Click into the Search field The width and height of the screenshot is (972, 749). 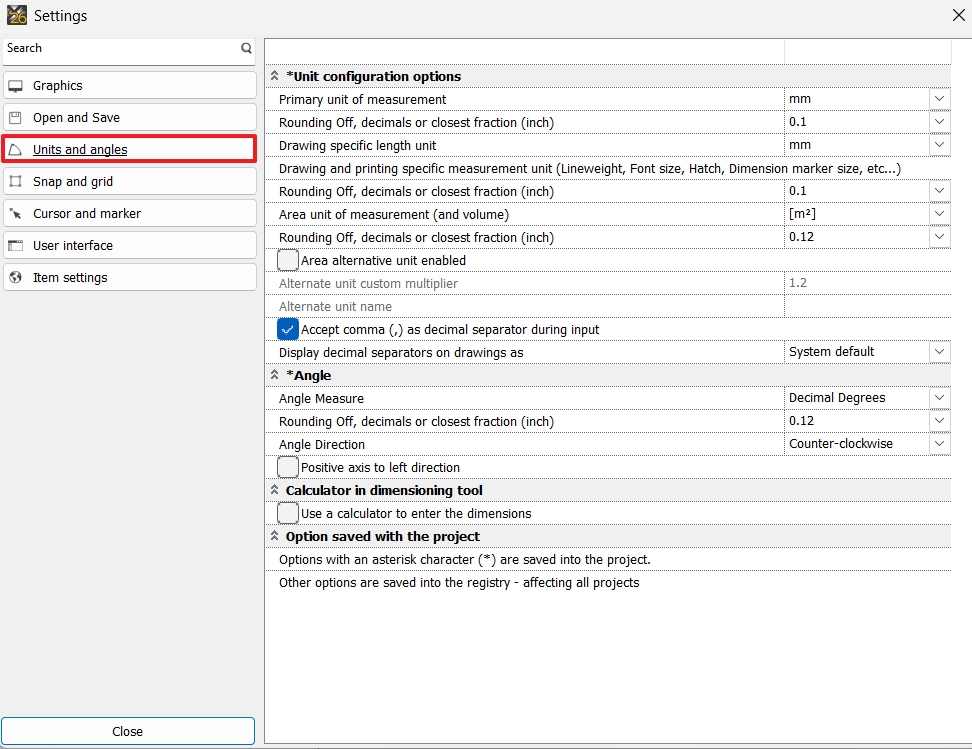tap(120, 48)
